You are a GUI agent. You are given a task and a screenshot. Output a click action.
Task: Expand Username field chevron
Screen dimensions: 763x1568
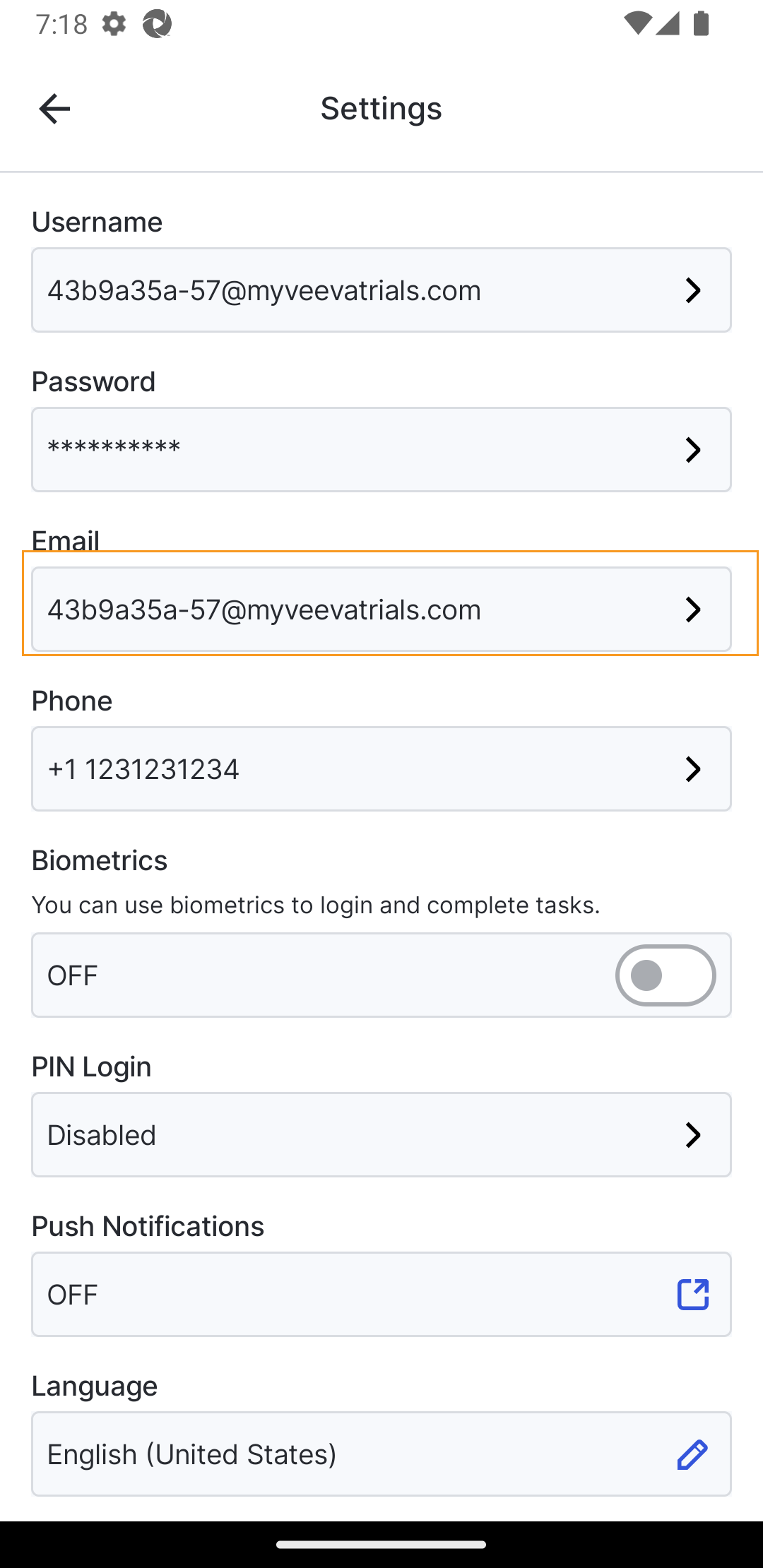pyautogui.click(x=693, y=290)
